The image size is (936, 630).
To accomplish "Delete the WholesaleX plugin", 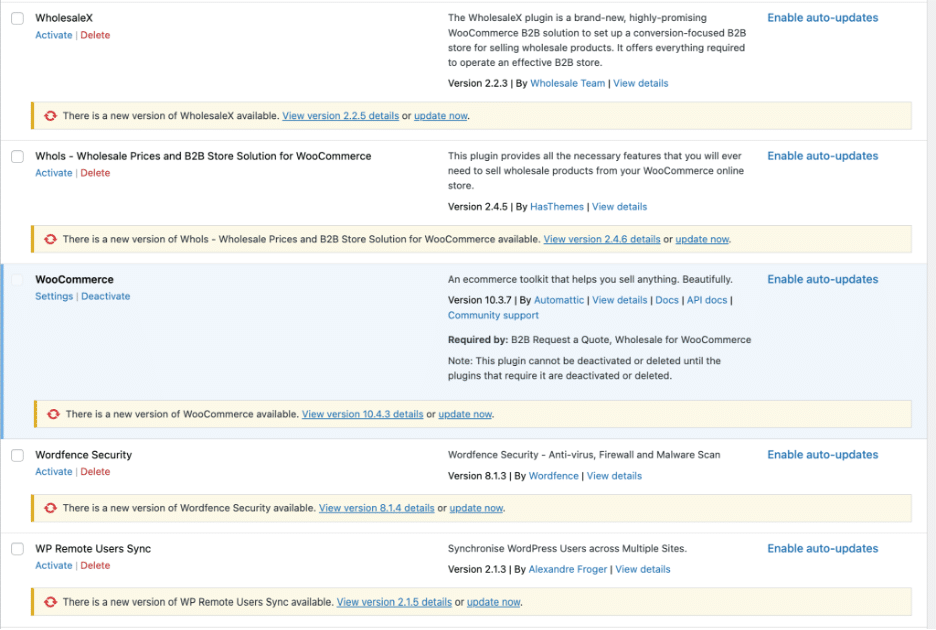I will tap(95, 35).
